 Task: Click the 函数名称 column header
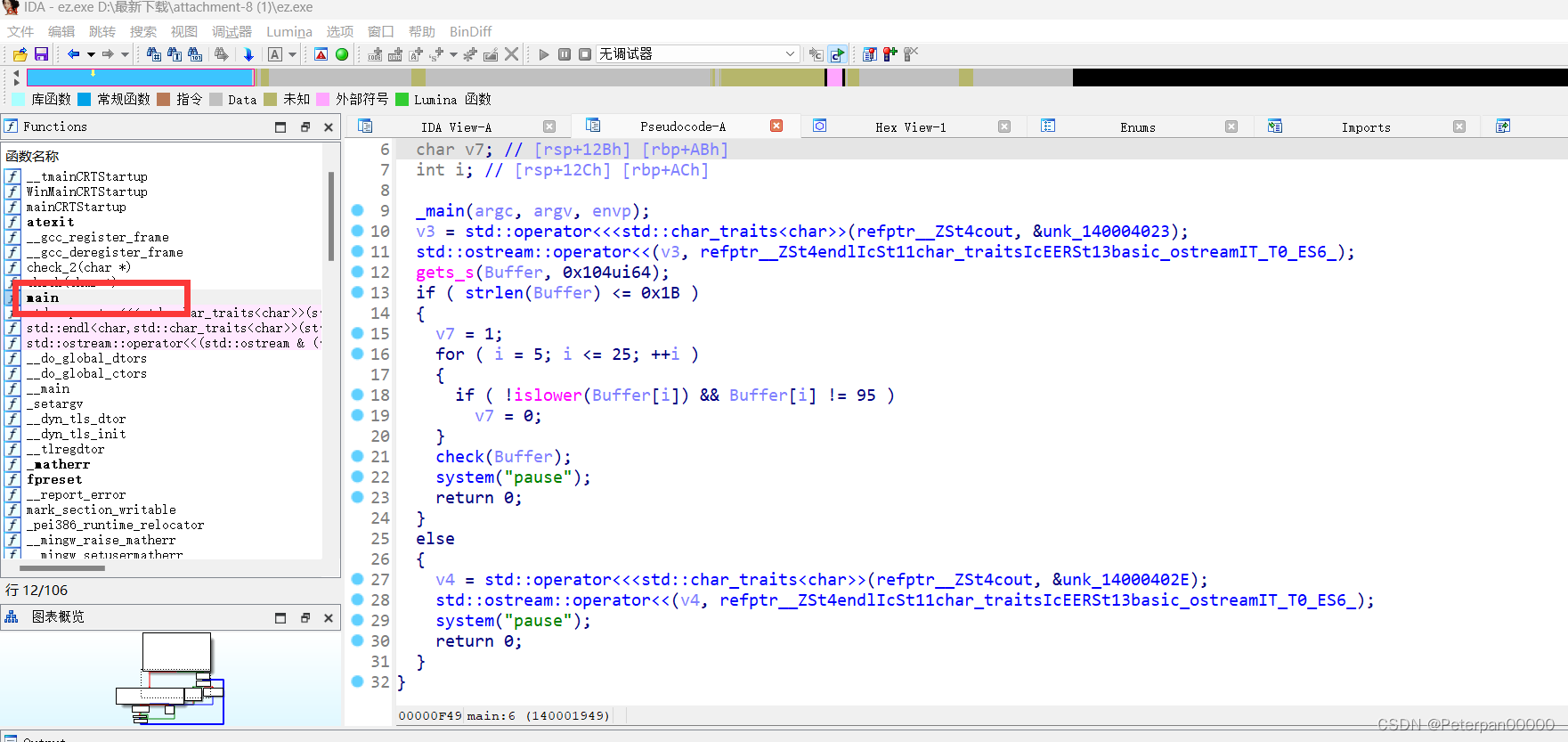coord(33,156)
